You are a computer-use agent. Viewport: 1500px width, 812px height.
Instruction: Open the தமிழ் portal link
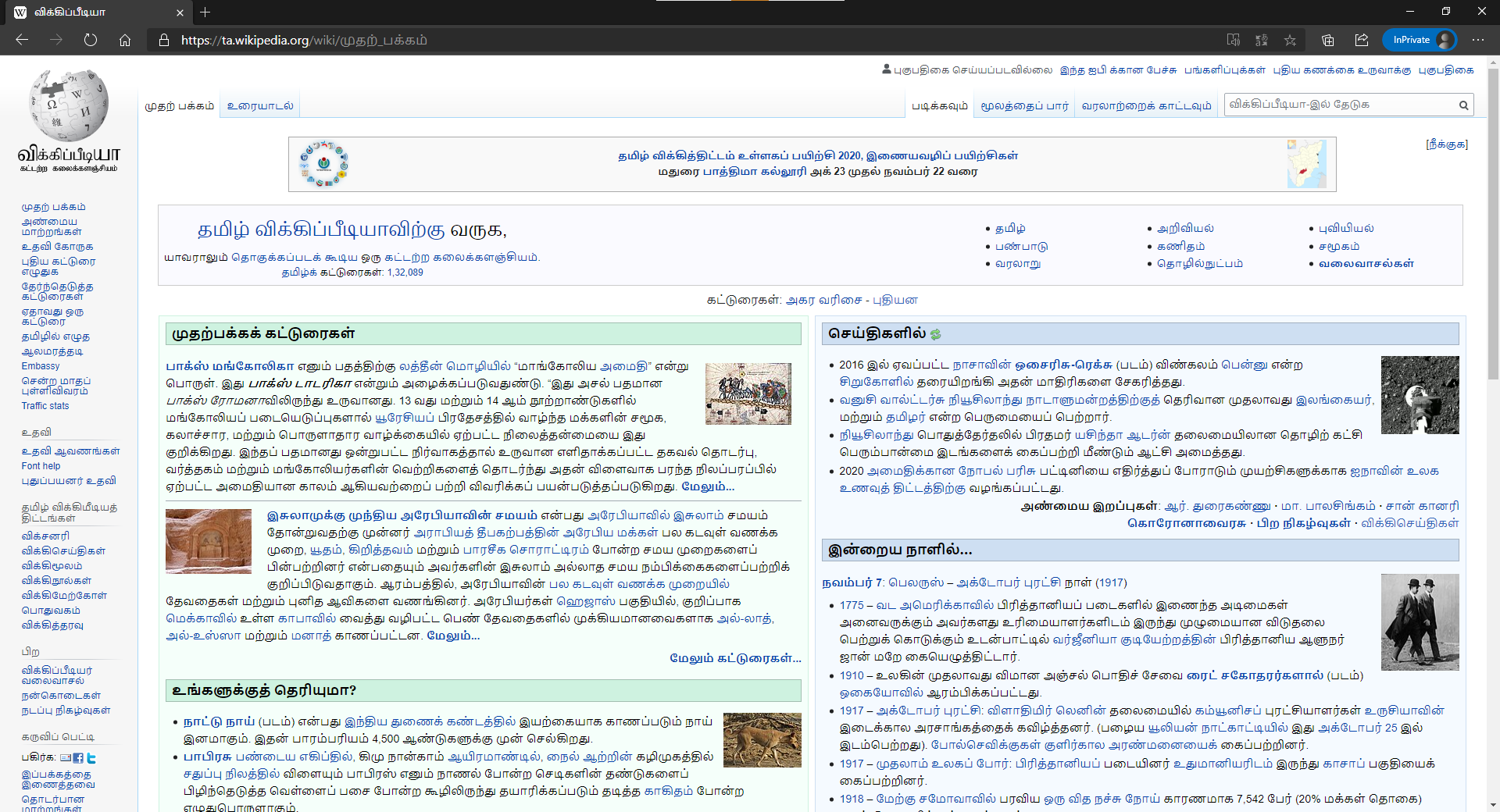coord(1010,228)
